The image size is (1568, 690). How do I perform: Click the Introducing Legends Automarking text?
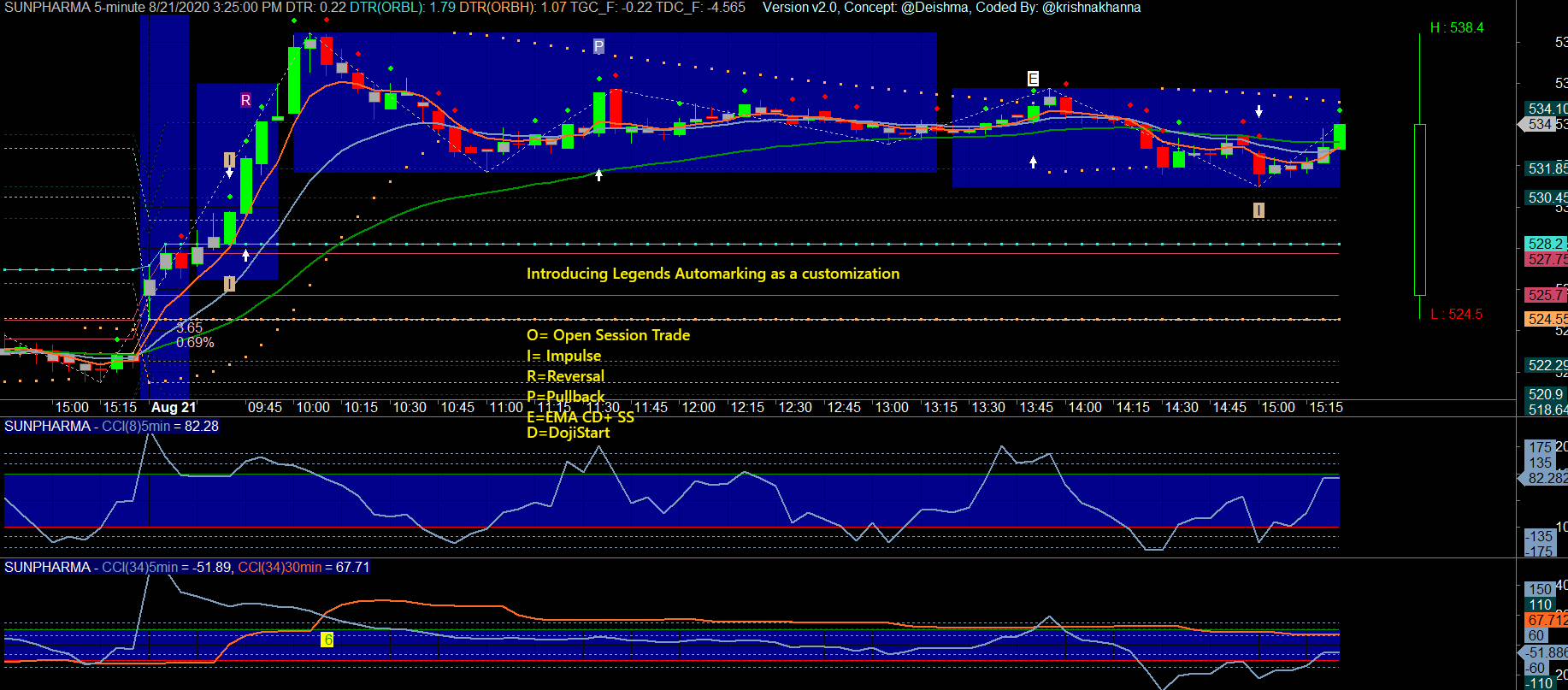[713, 274]
